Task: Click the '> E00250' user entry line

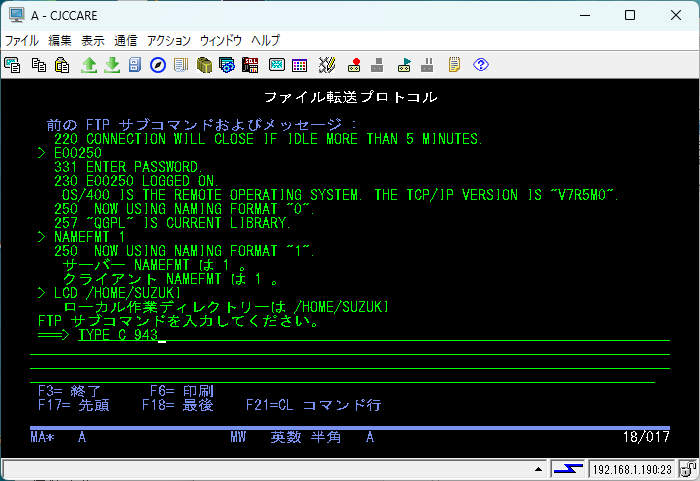Action: 70,153
